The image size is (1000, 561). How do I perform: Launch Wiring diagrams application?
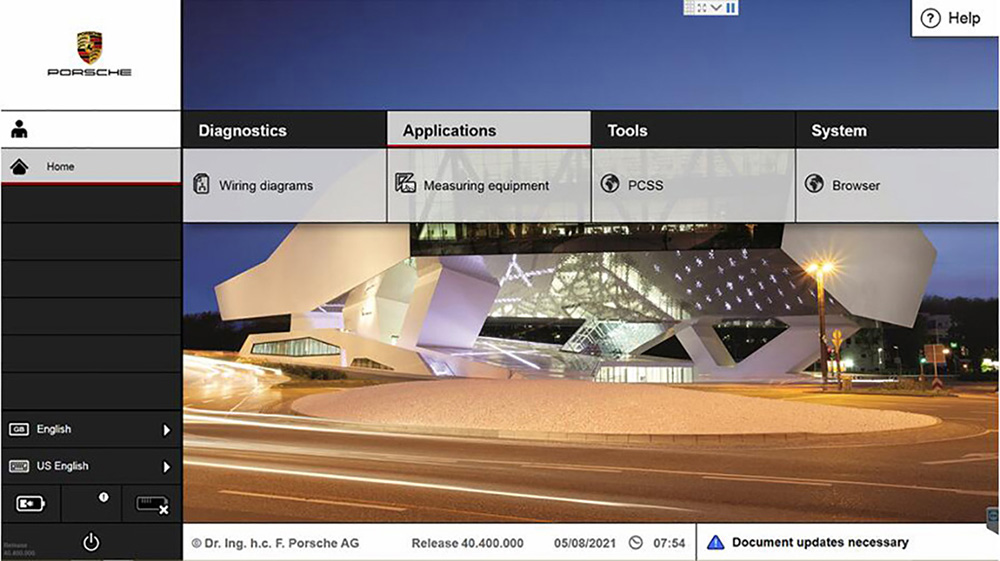pos(284,186)
